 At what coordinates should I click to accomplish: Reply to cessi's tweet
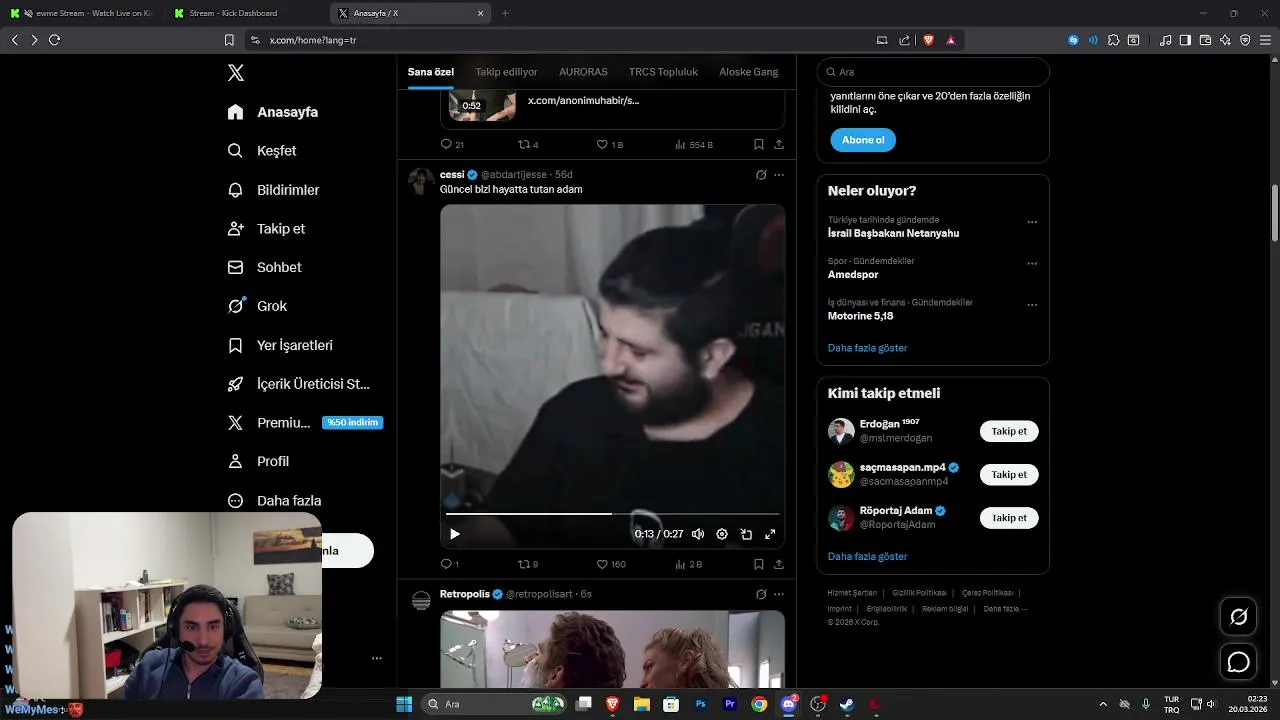coord(449,564)
